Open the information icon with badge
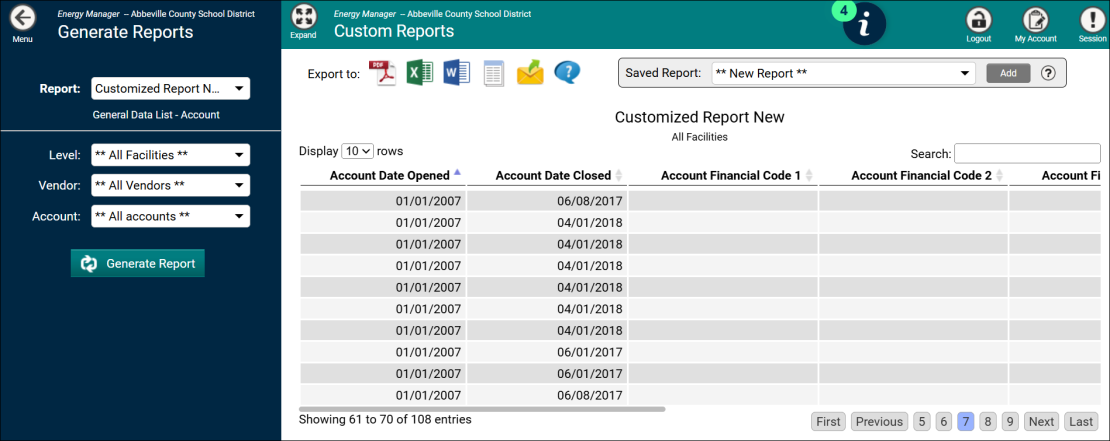This screenshot has width=1110, height=441. click(864, 24)
